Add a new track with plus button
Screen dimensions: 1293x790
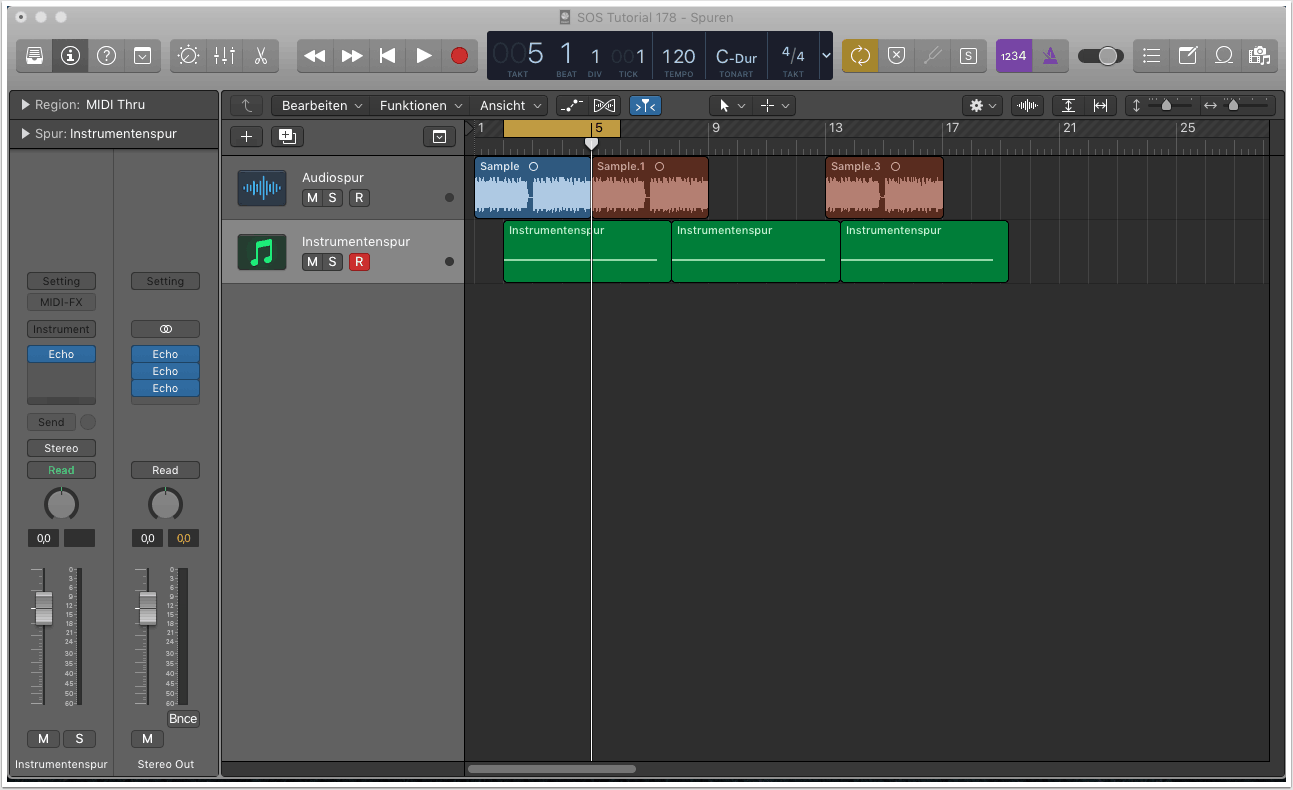point(247,137)
